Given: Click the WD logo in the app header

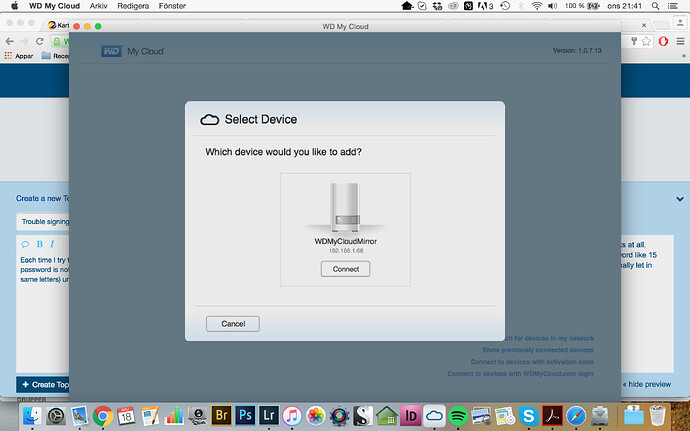Looking at the screenshot, I should 111,52.
